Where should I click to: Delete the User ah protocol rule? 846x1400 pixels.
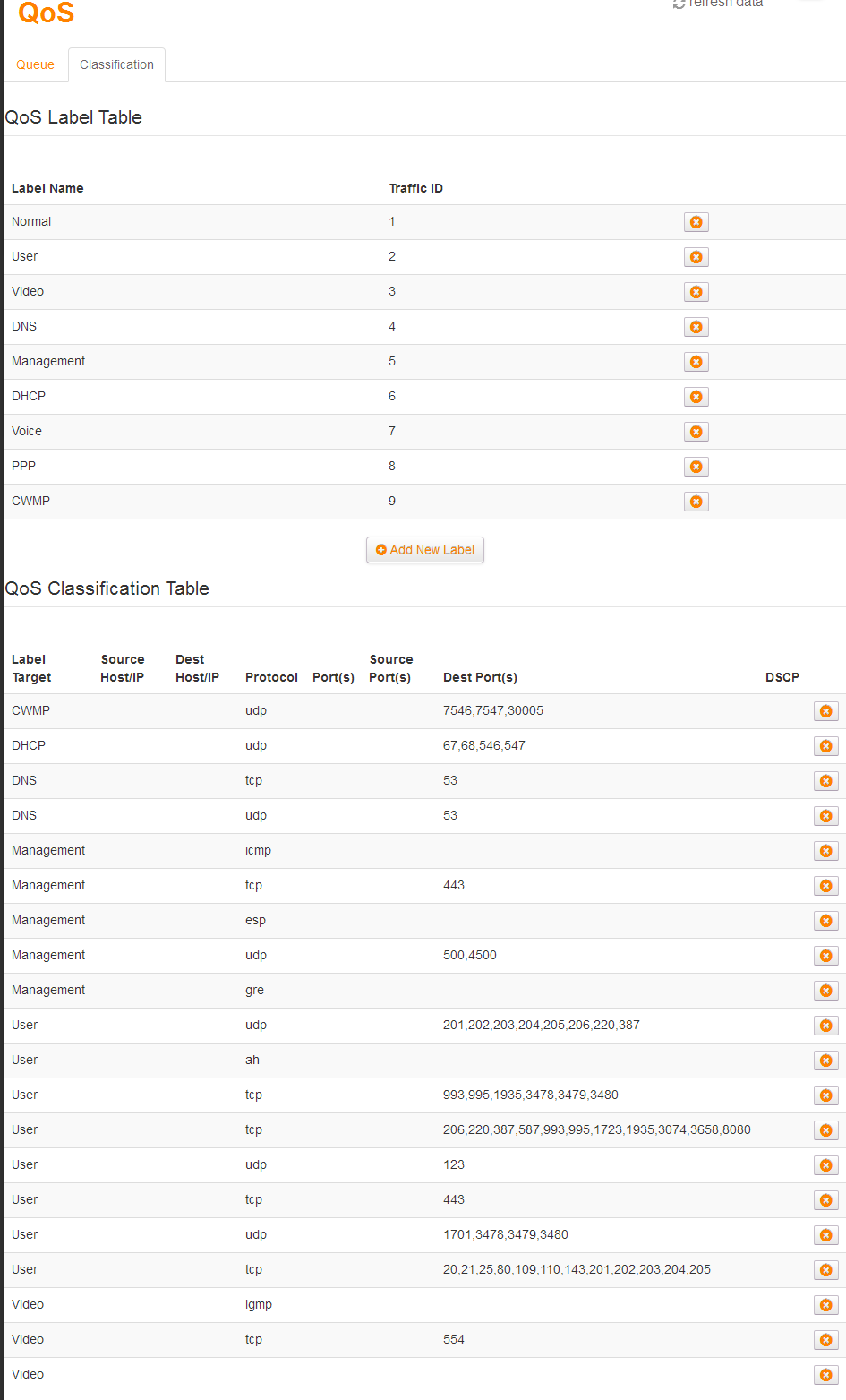click(x=825, y=1061)
